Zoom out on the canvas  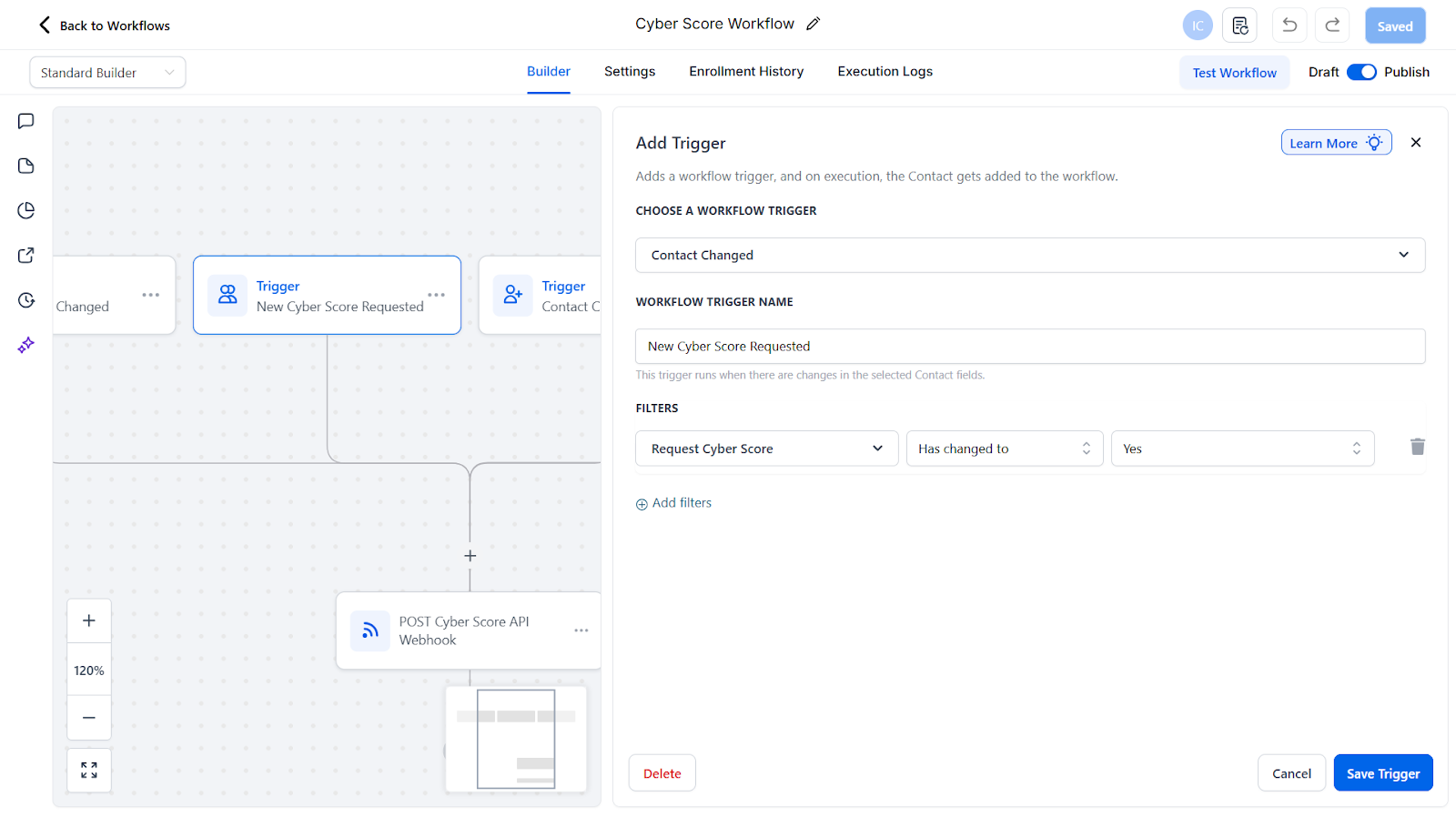click(x=89, y=718)
